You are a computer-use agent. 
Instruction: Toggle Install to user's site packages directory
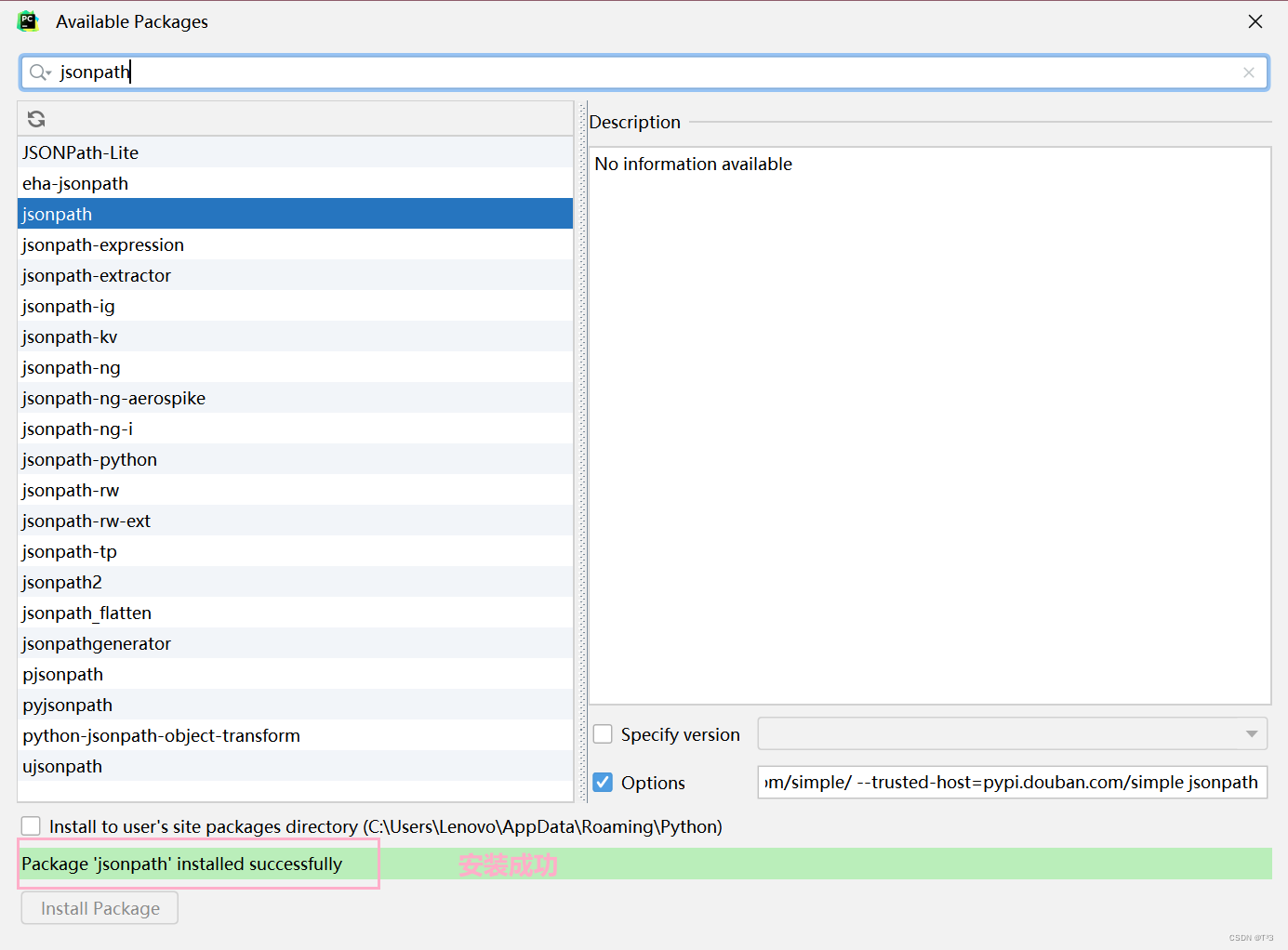pos(31,825)
